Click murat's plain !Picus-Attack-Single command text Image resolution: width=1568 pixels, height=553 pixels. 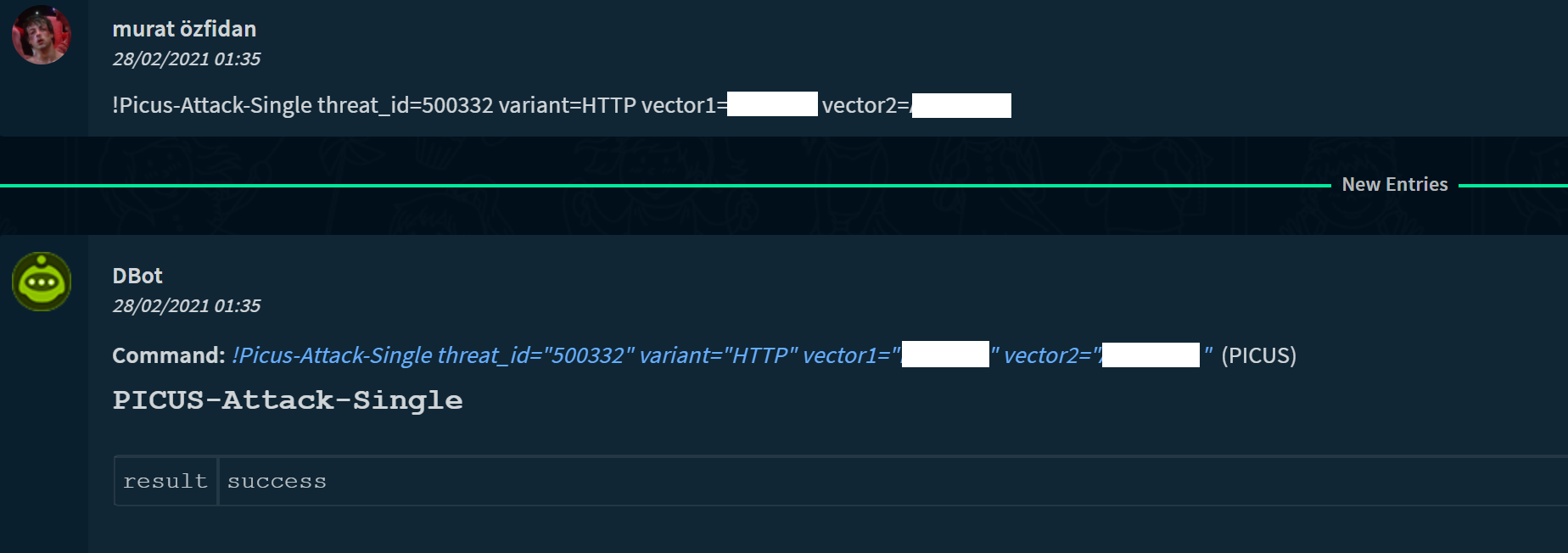click(x=212, y=105)
